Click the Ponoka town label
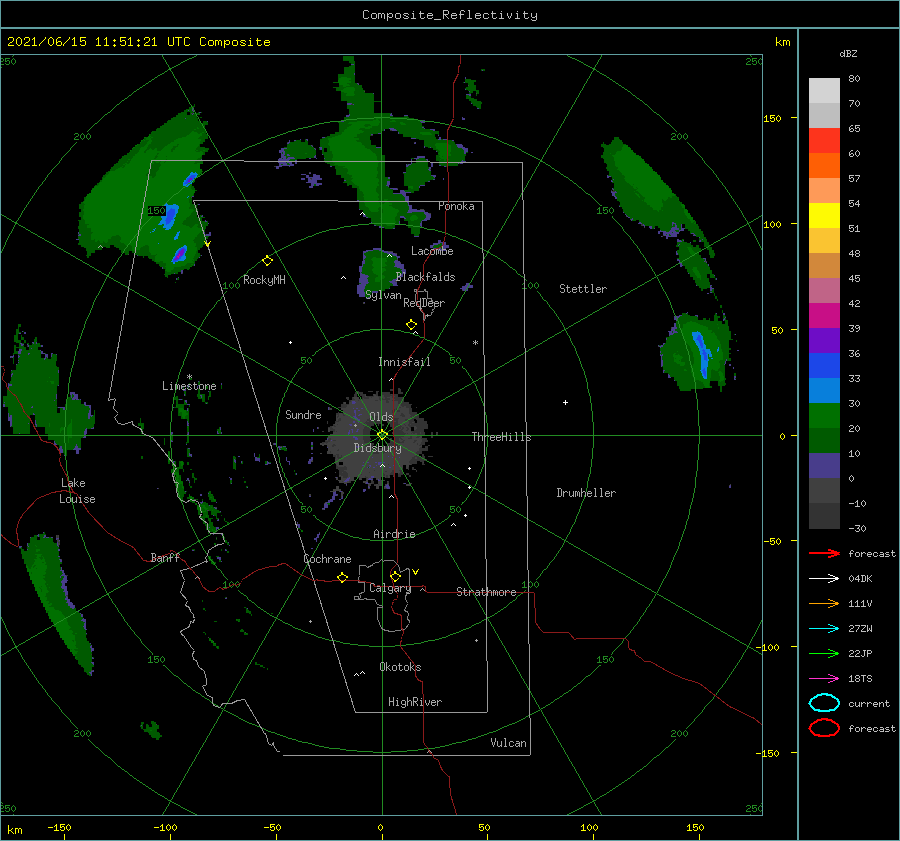 tap(456, 206)
